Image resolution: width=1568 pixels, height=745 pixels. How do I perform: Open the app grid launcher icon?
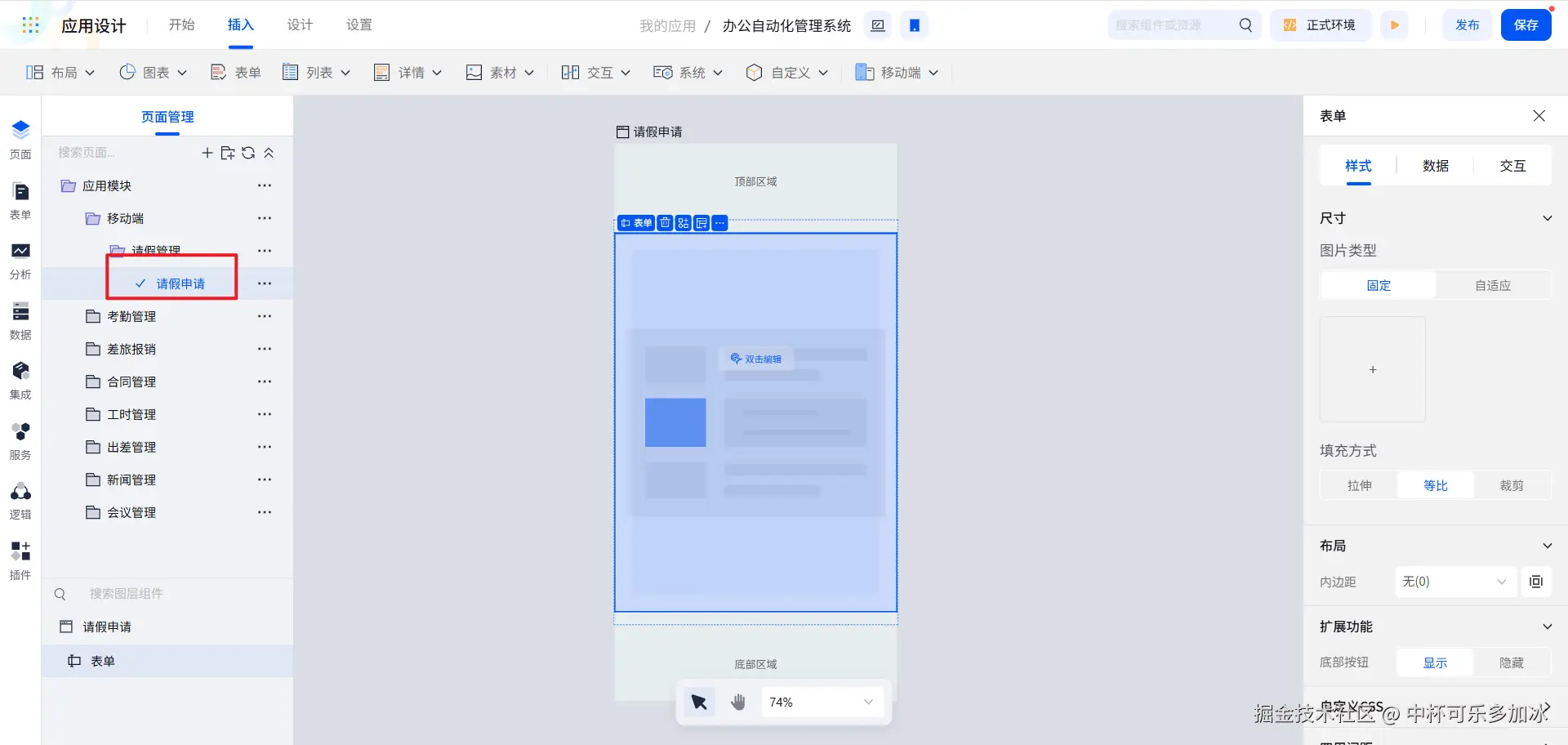pyautogui.click(x=31, y=25)
